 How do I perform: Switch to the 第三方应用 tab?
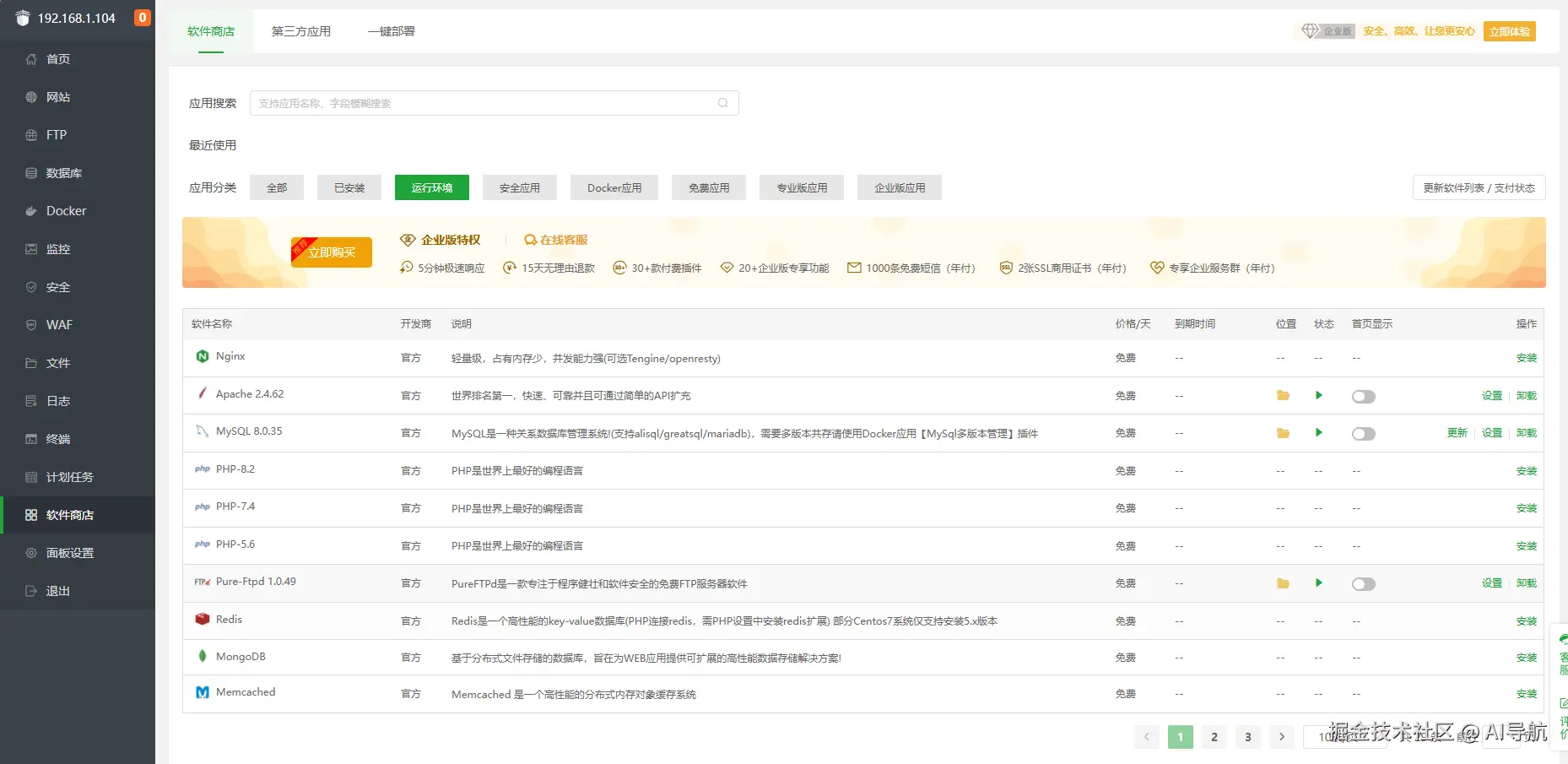pyautogui.click(x=301, y=31)
